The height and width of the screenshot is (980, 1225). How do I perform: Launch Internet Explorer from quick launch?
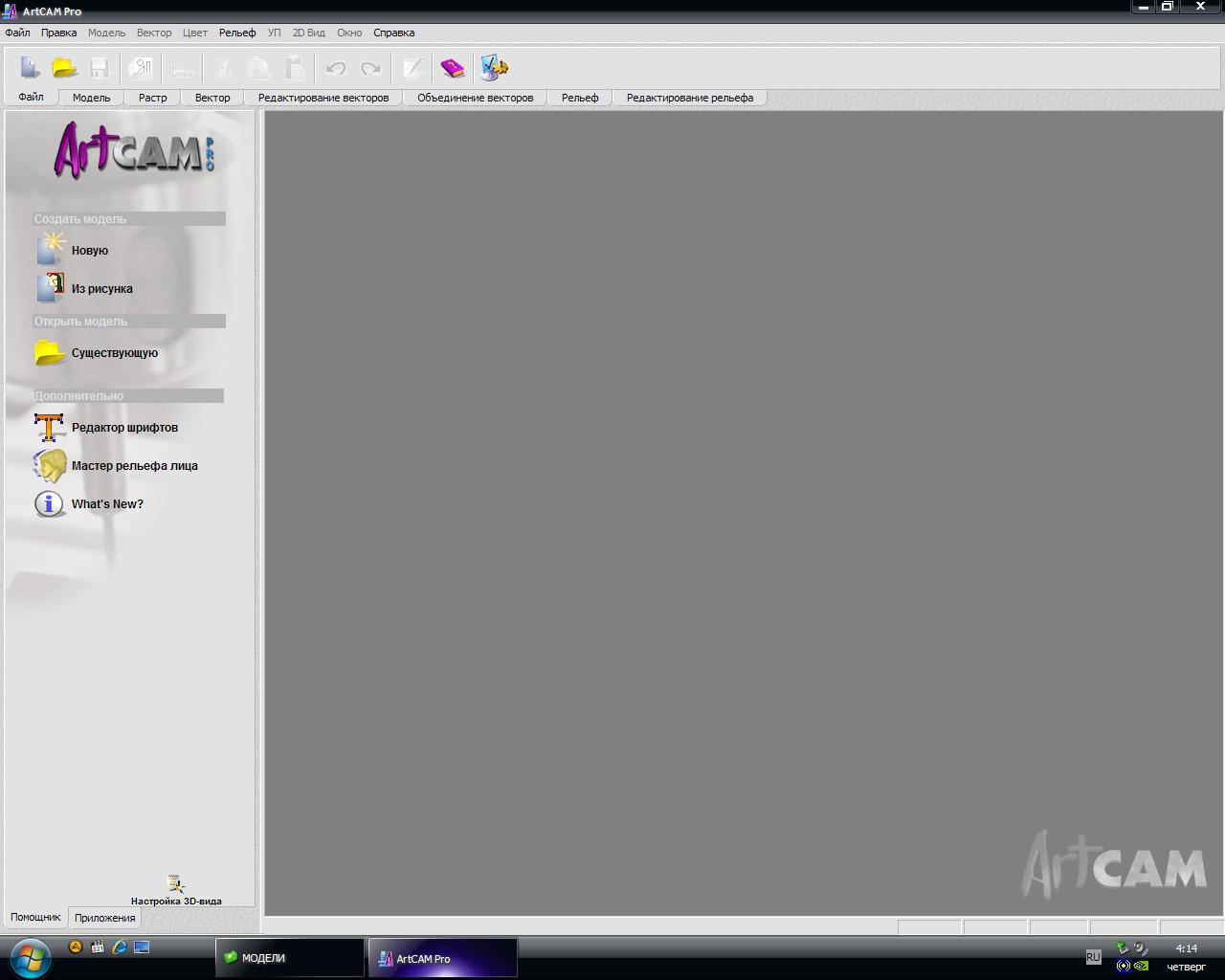click(120, 947)
